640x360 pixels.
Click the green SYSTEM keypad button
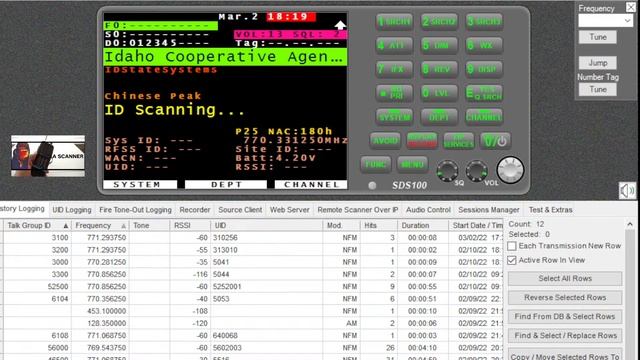click(x=394, y=117)
